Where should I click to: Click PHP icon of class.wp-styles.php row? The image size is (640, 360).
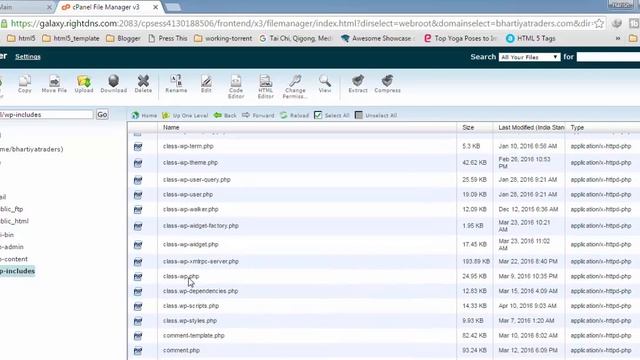[138, 321]
